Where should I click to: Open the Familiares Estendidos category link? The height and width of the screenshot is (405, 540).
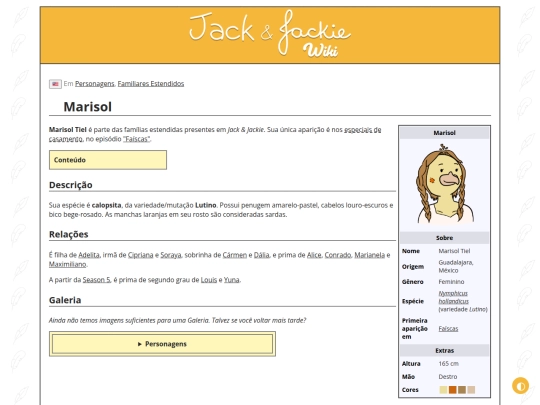click(151, 84)
